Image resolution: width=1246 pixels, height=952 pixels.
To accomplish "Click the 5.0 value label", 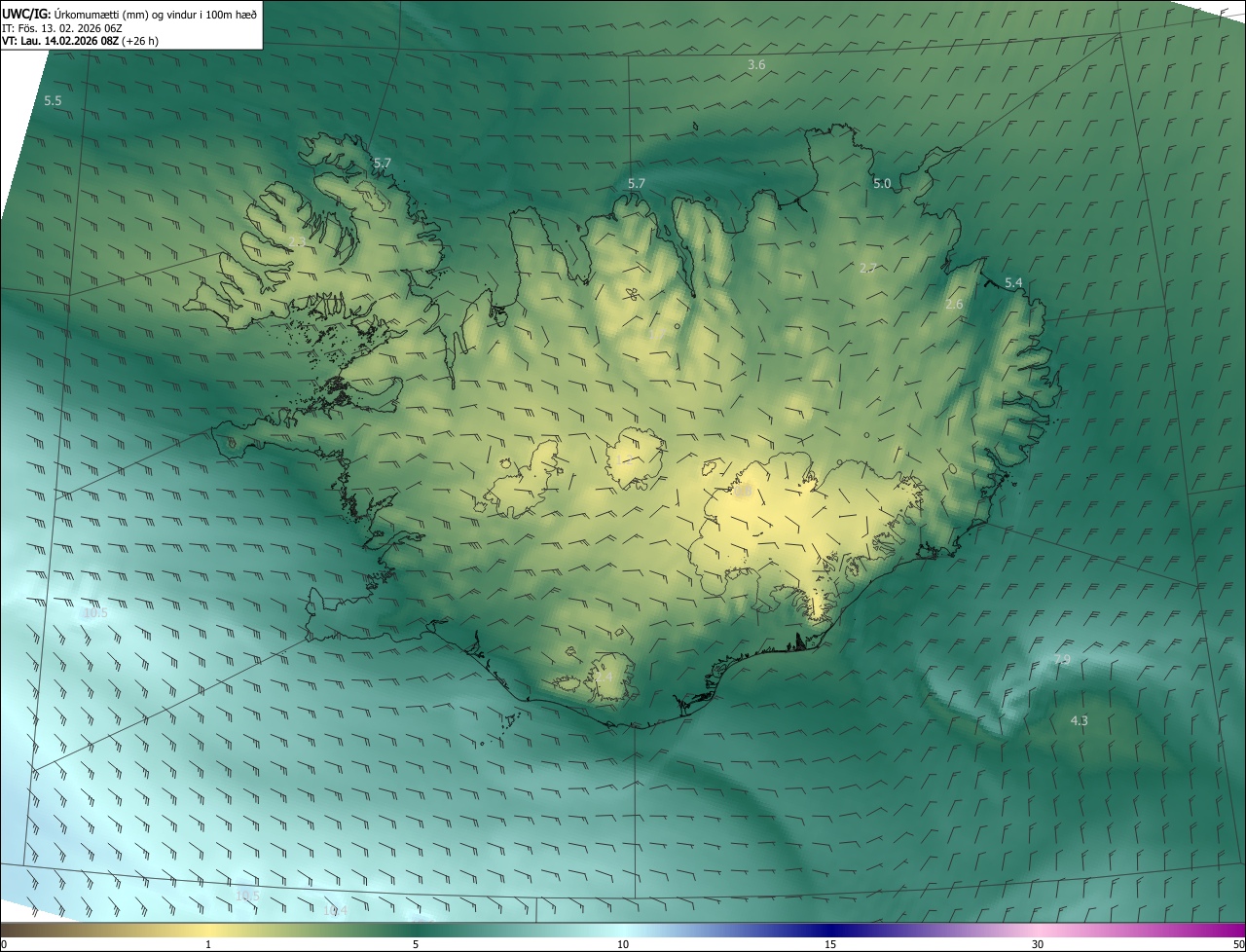I will click(882, 183).
